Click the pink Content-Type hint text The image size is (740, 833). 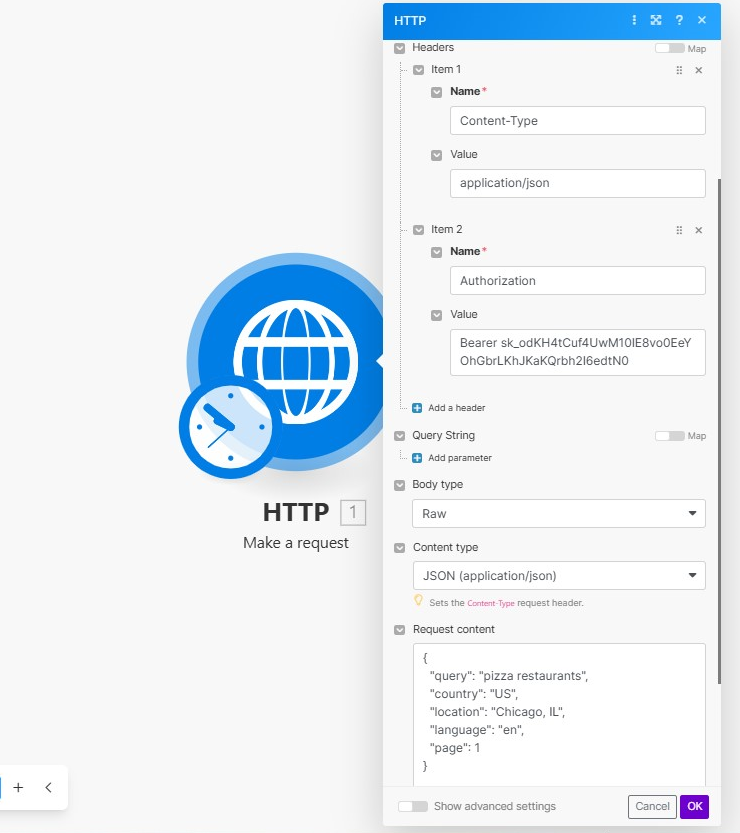point(491,604)
